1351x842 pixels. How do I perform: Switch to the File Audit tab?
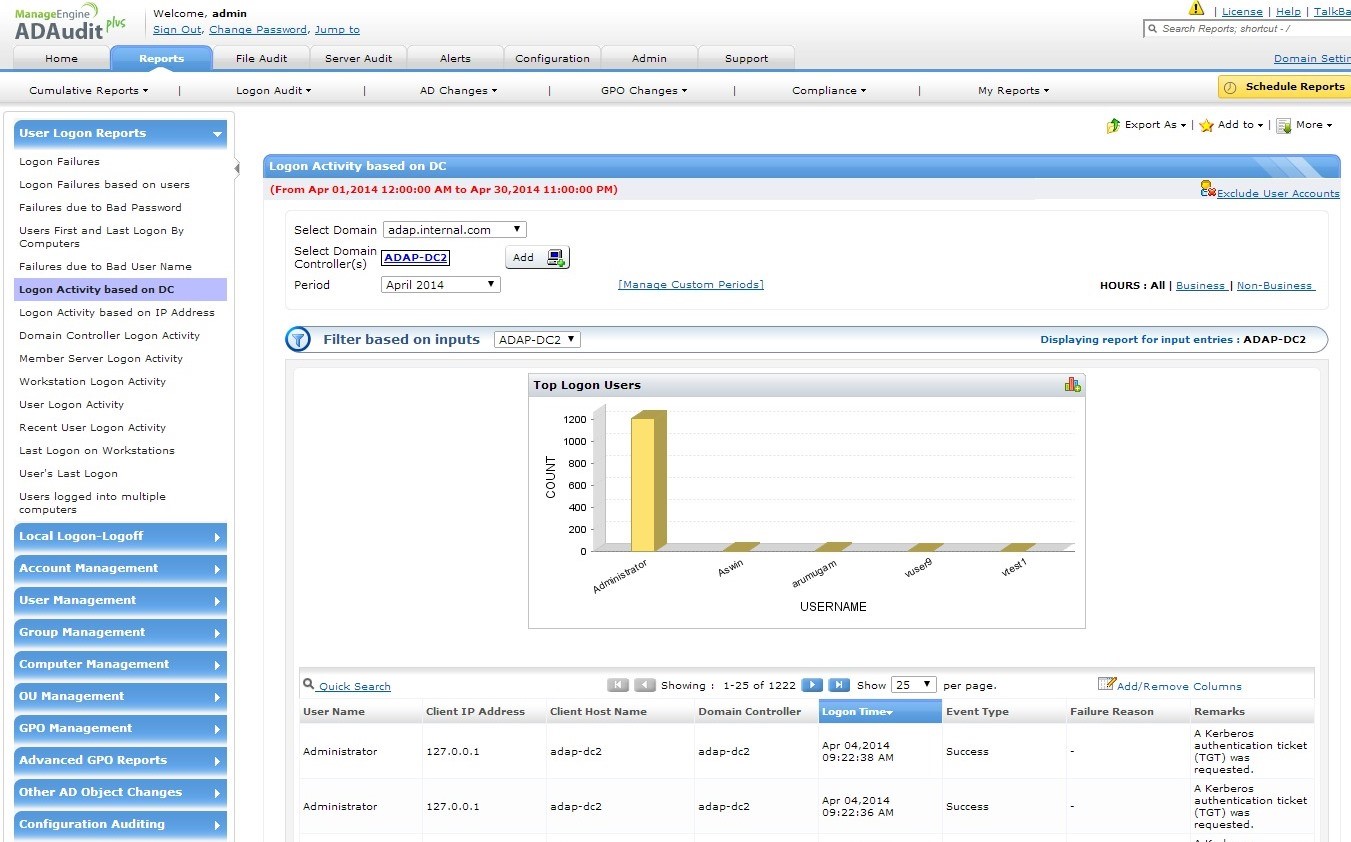261,58
